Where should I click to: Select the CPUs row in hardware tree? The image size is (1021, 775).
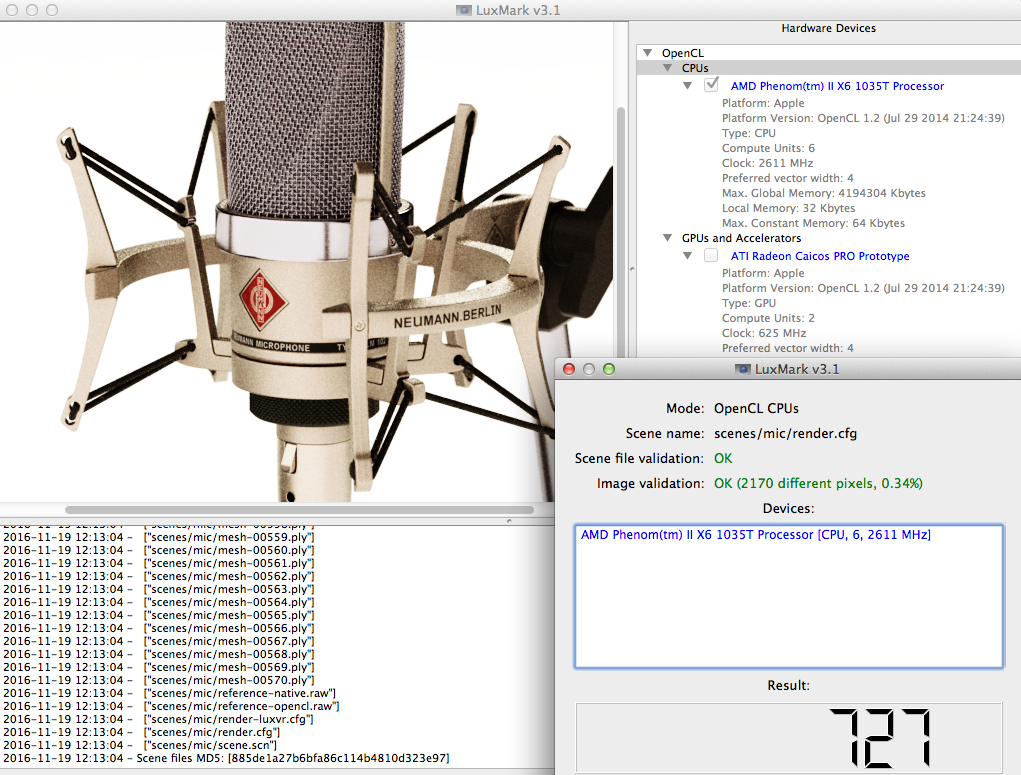coord(829,68)
